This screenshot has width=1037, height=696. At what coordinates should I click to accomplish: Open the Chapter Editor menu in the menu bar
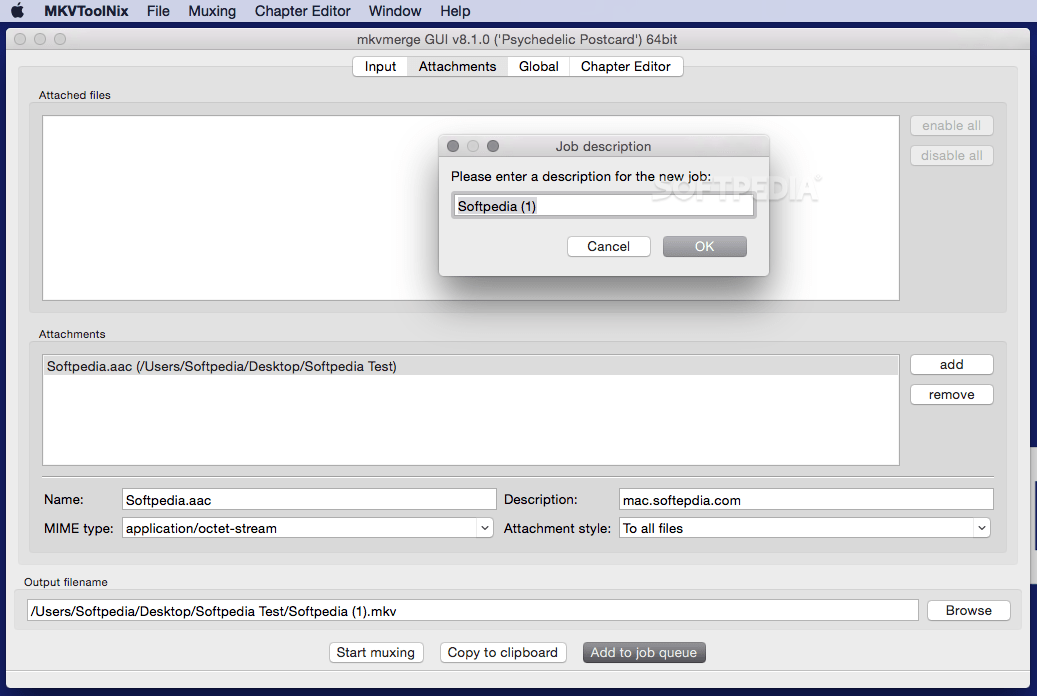tap(302, 11)
